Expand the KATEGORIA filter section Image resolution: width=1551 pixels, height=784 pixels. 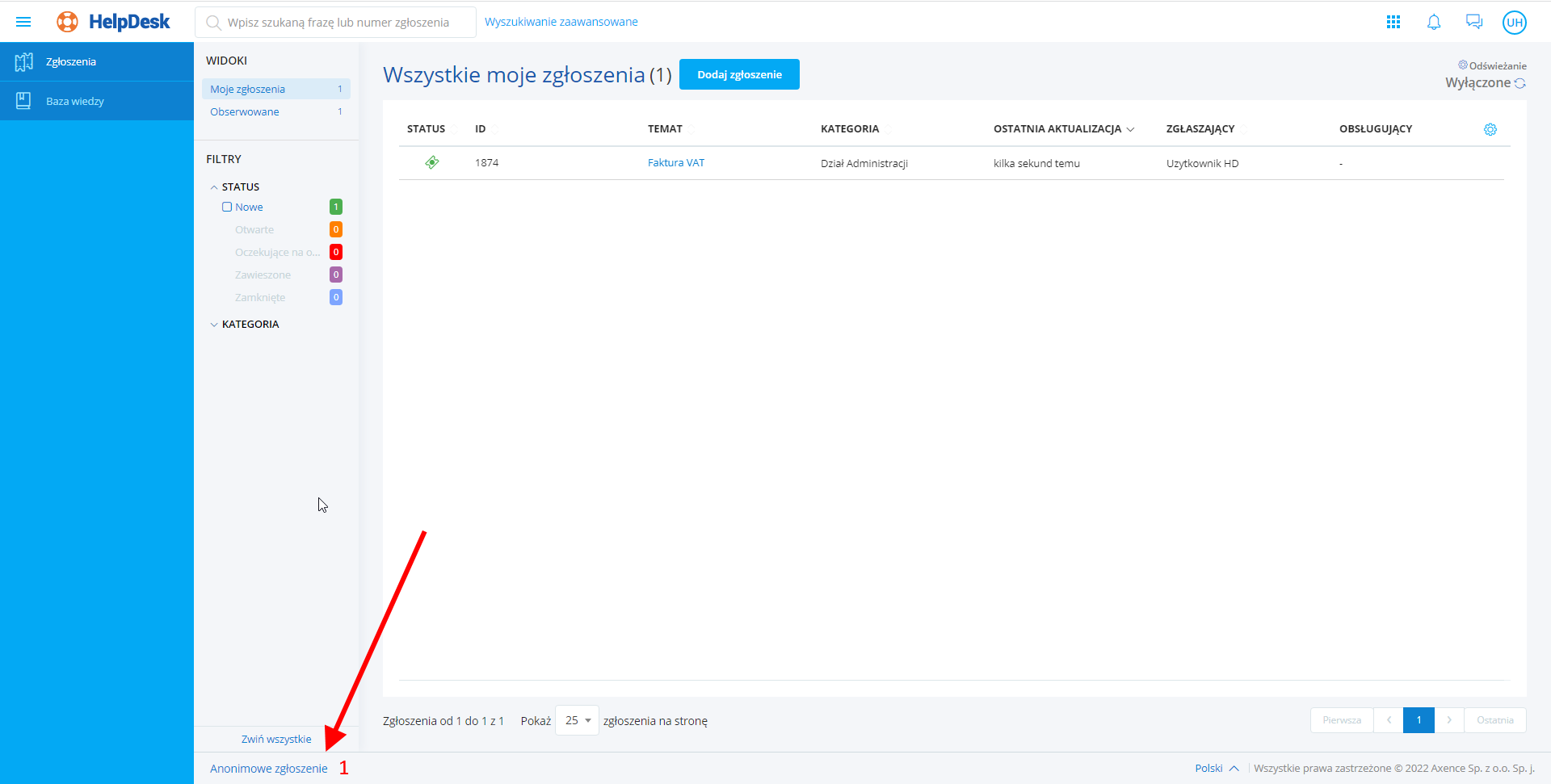(214, 325)
